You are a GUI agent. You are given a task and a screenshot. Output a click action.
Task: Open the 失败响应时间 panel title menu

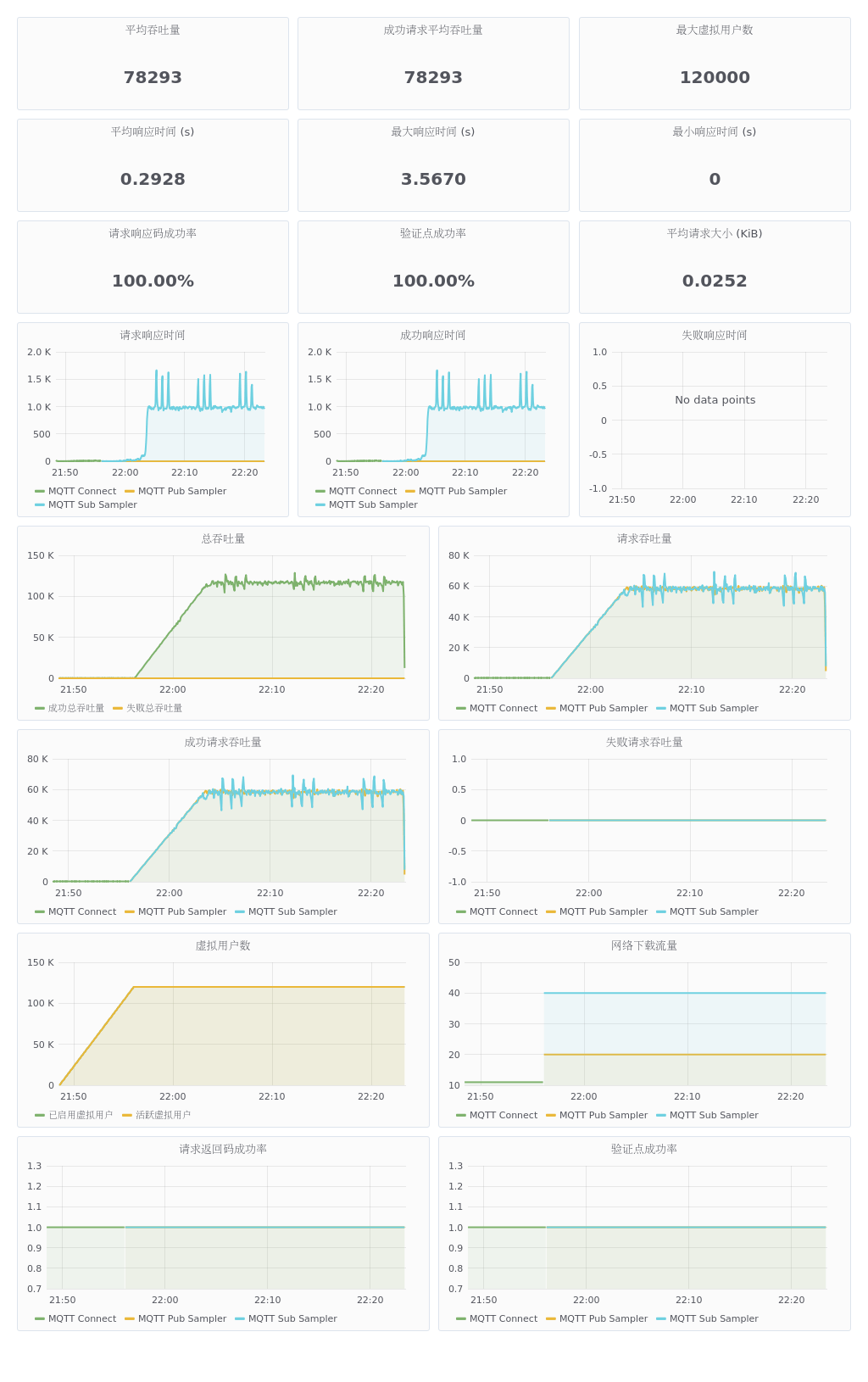715,335
